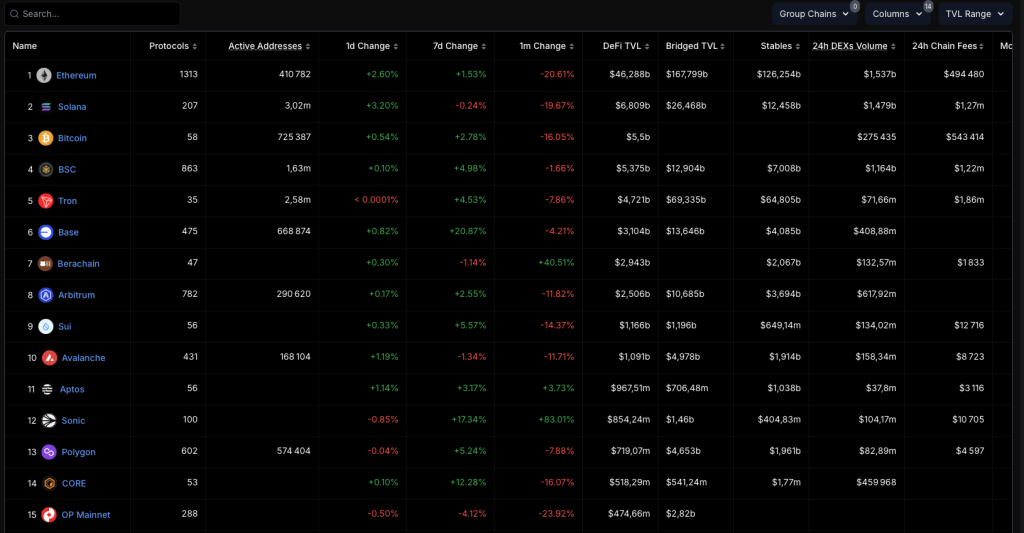Sort by Active Addresses column

(x=269, y=46)
